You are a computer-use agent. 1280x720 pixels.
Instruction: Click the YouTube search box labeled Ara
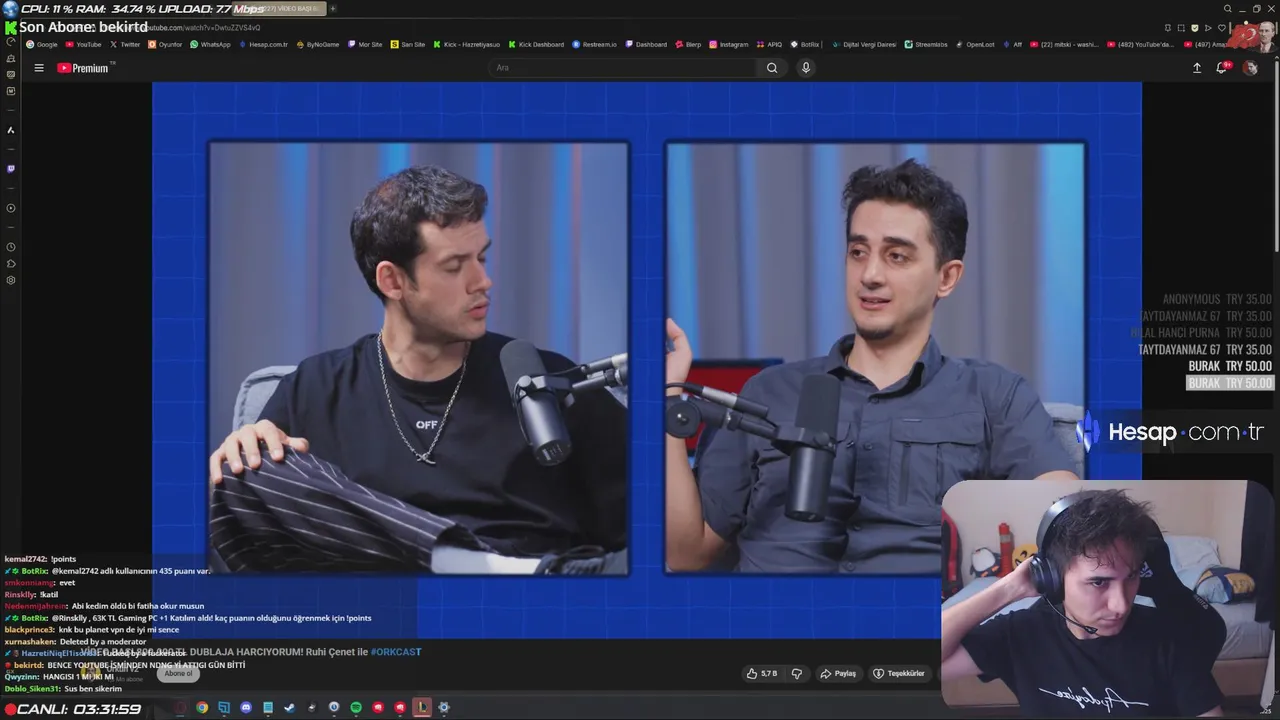coord(622,68)
